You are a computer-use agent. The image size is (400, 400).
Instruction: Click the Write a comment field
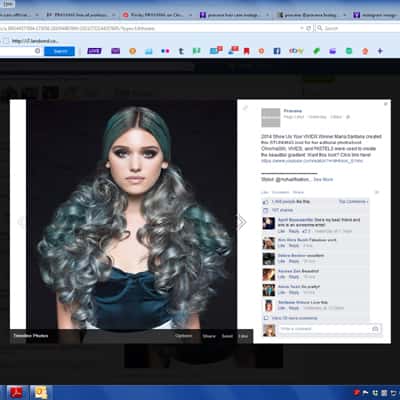pos(330,329)
